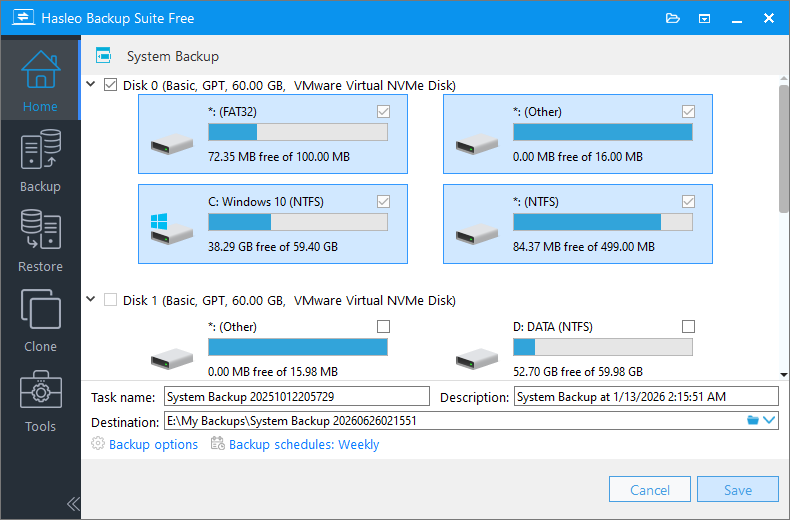Toggle the 16.00 MB Other partition checkbox
This screenshot has height=520, width=790.
click(688, 111)
